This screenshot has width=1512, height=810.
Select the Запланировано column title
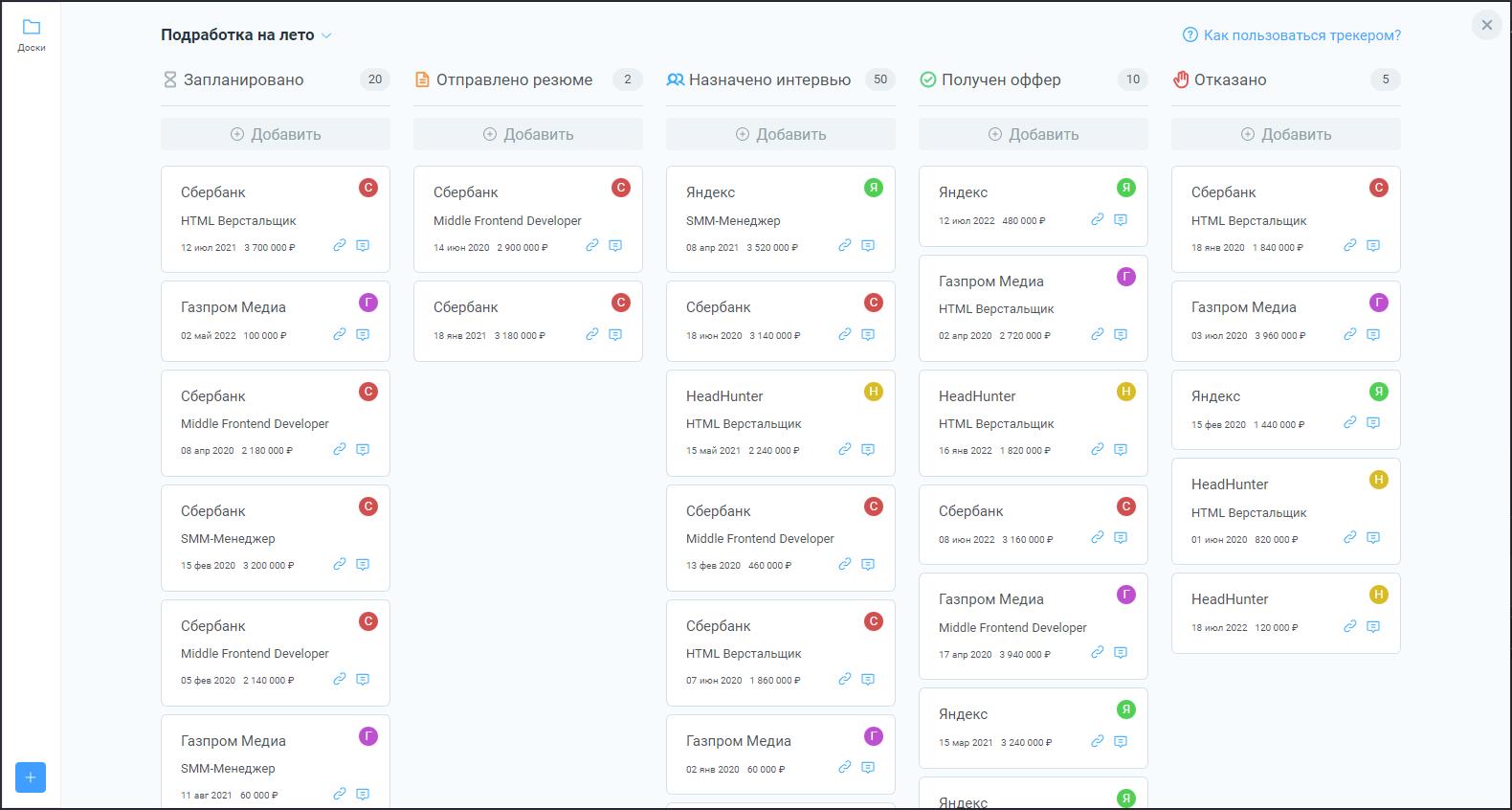pyautogui.click(x=244, y=80)
